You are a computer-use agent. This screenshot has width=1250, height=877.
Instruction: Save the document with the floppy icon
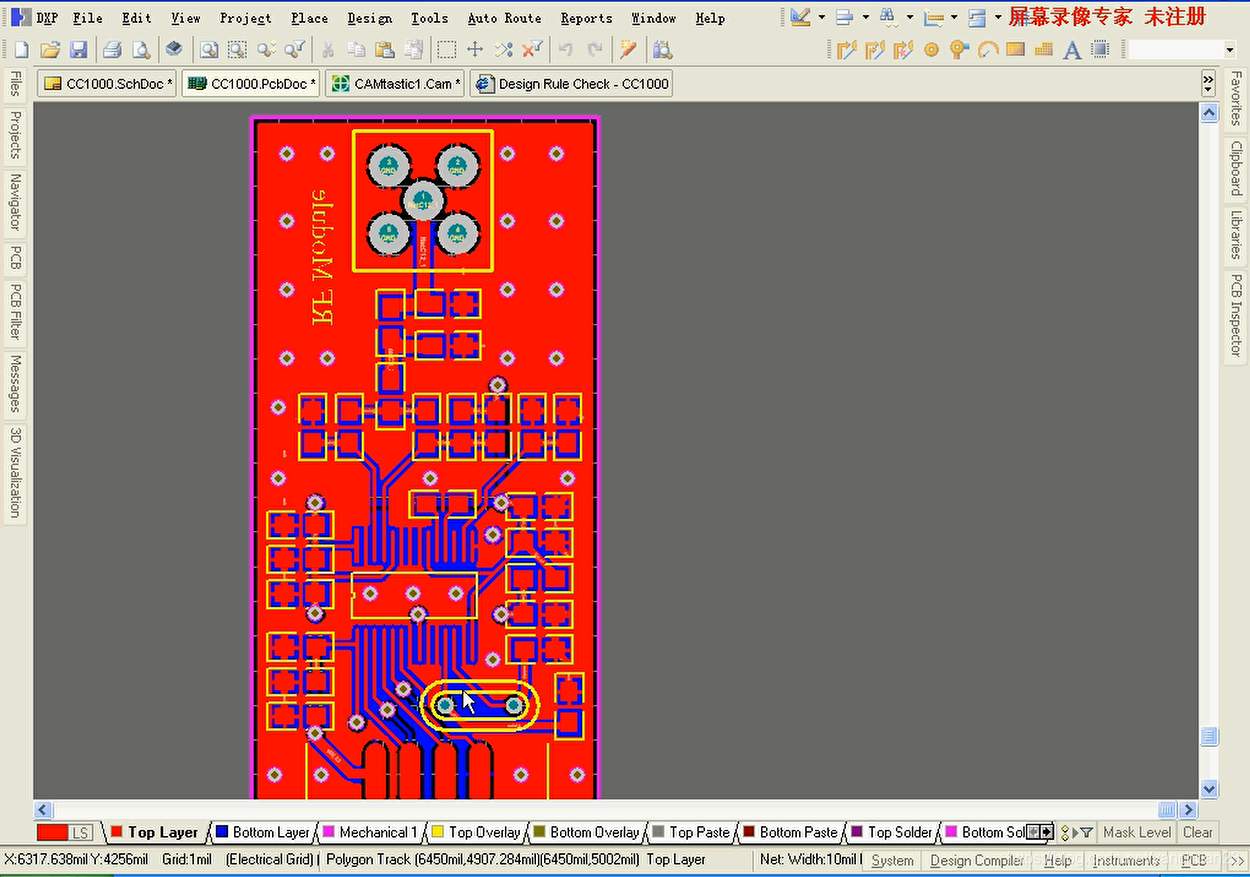pos(78,49)
